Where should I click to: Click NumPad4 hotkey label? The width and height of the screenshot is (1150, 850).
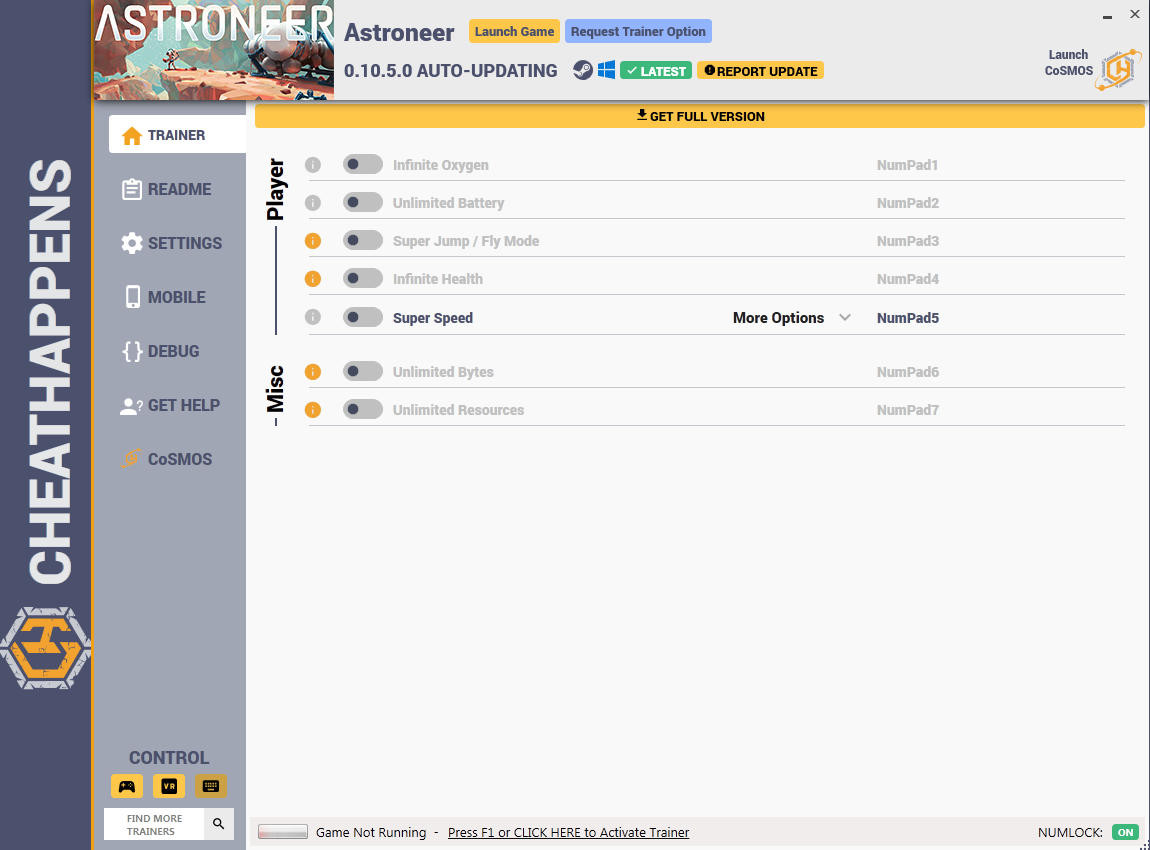pos(907,279)
